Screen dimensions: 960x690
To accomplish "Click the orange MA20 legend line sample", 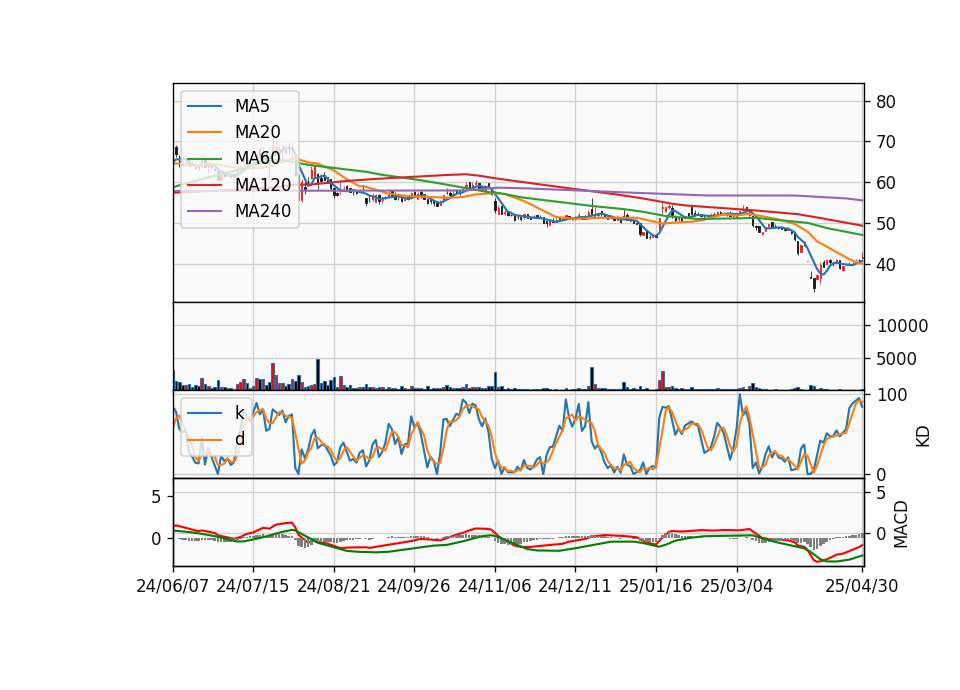I will click(x=204, y=133).
